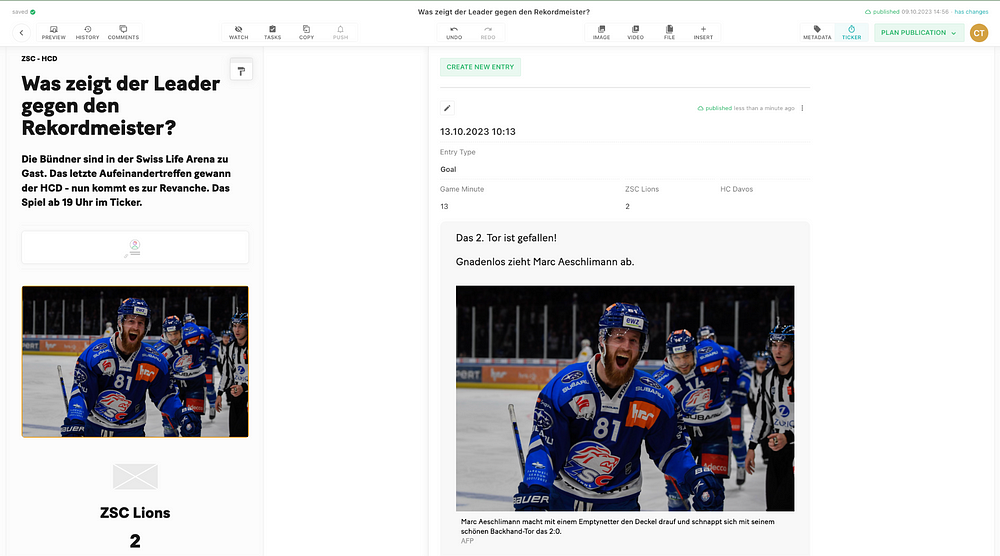Toggle Watch on this document
This screenshot has height=556, width=1000.
tap(239, 33)
